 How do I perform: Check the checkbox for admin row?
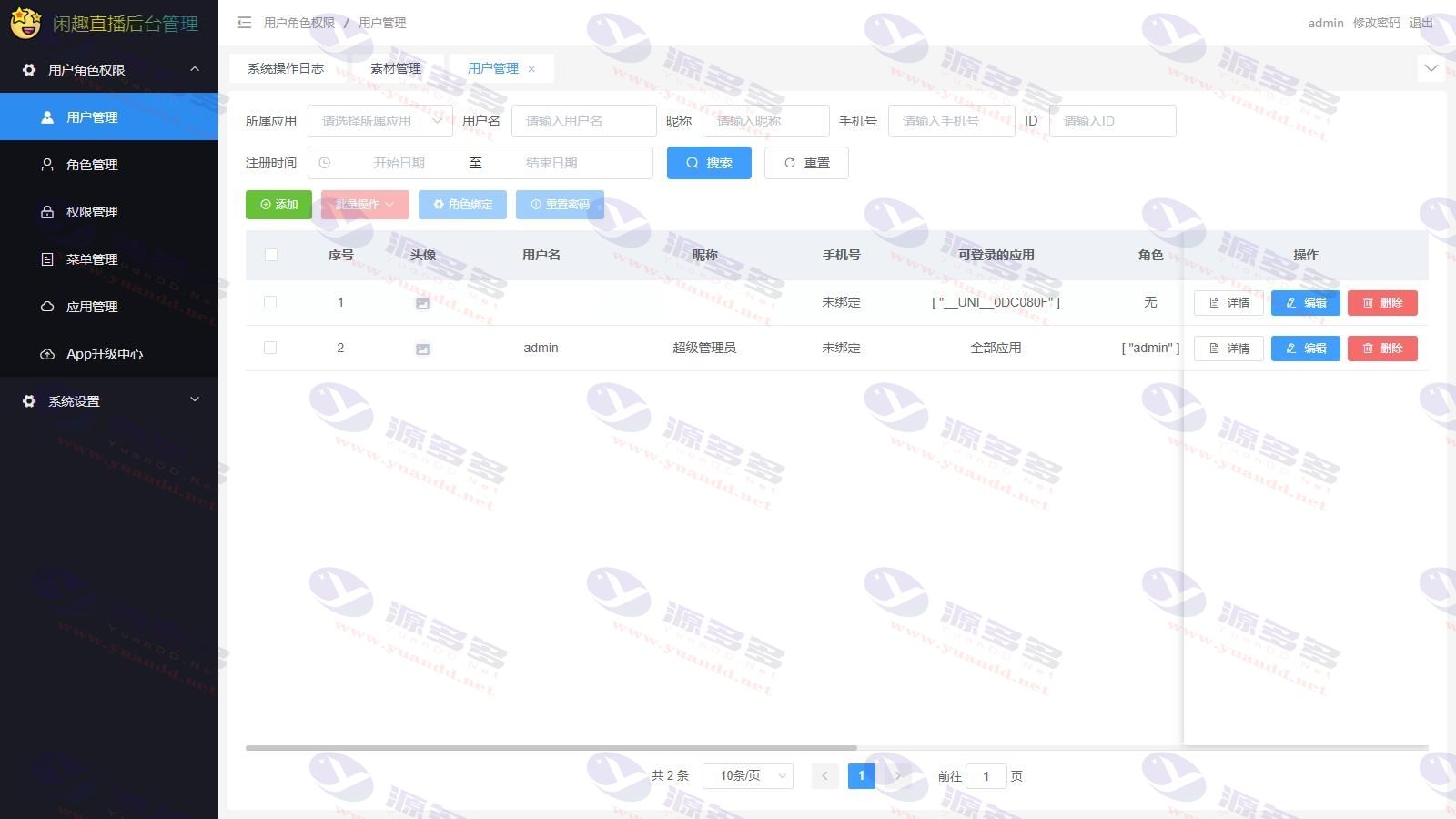[x=270, y=348]
